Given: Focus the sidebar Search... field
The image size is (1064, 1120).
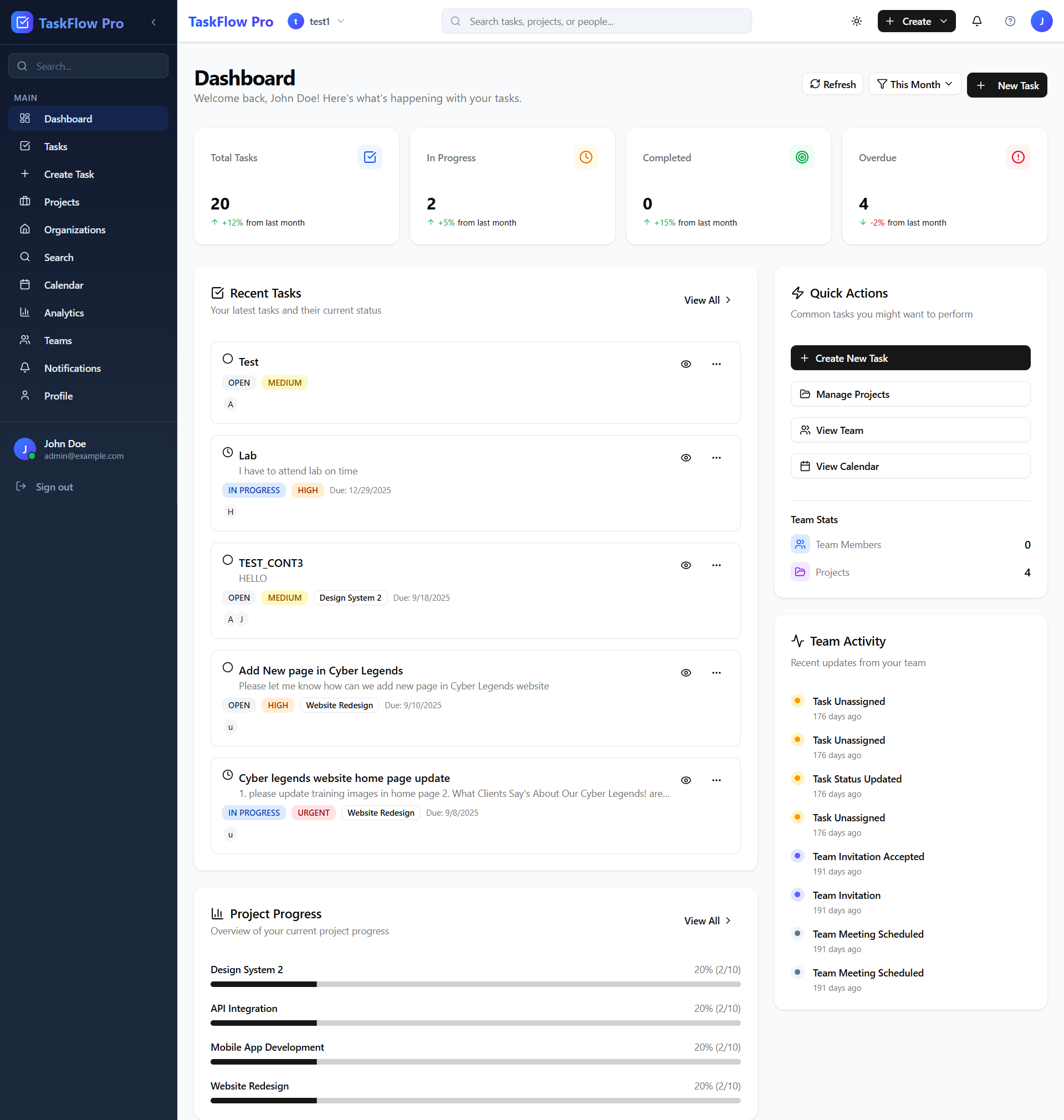Looking at the screenshot, I should point(89,67).
